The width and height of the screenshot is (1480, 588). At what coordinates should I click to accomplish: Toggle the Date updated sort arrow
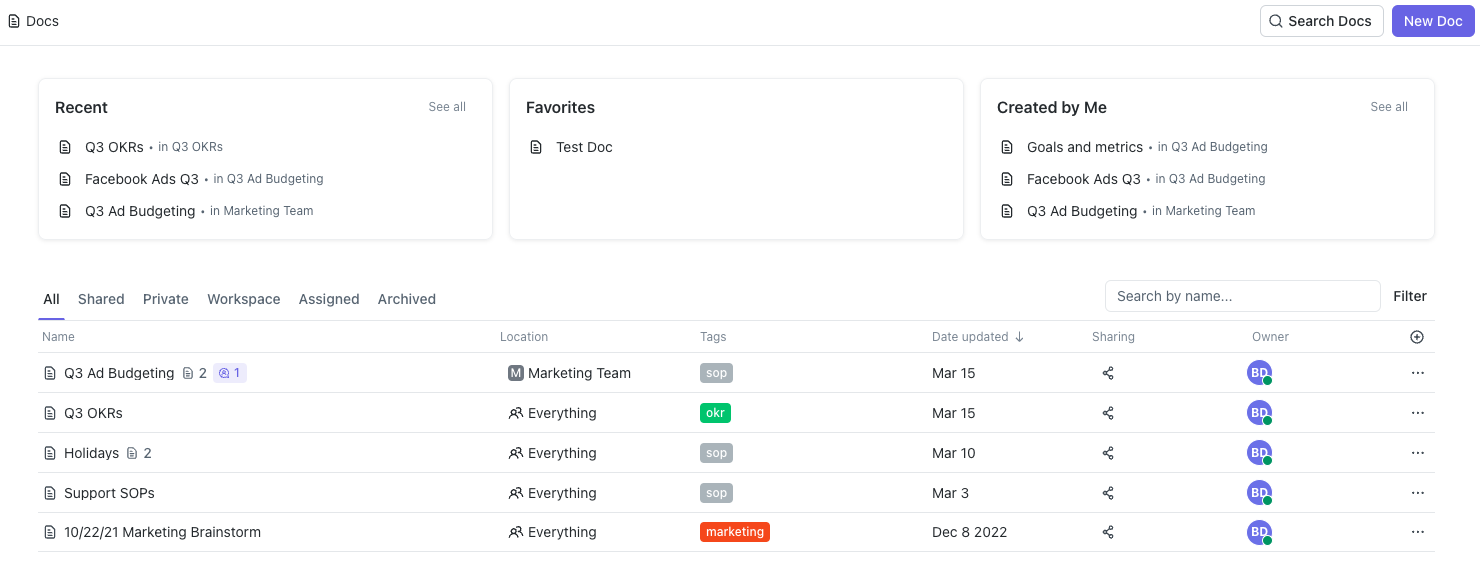[1020, 336]
